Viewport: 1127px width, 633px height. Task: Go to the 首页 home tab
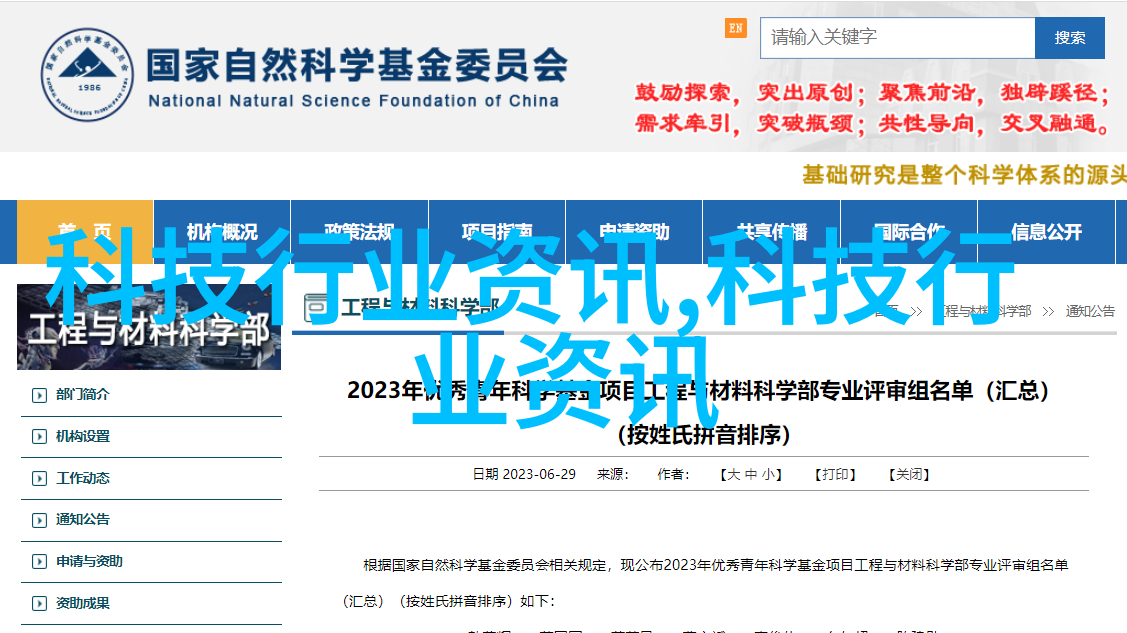pos(85,231)
